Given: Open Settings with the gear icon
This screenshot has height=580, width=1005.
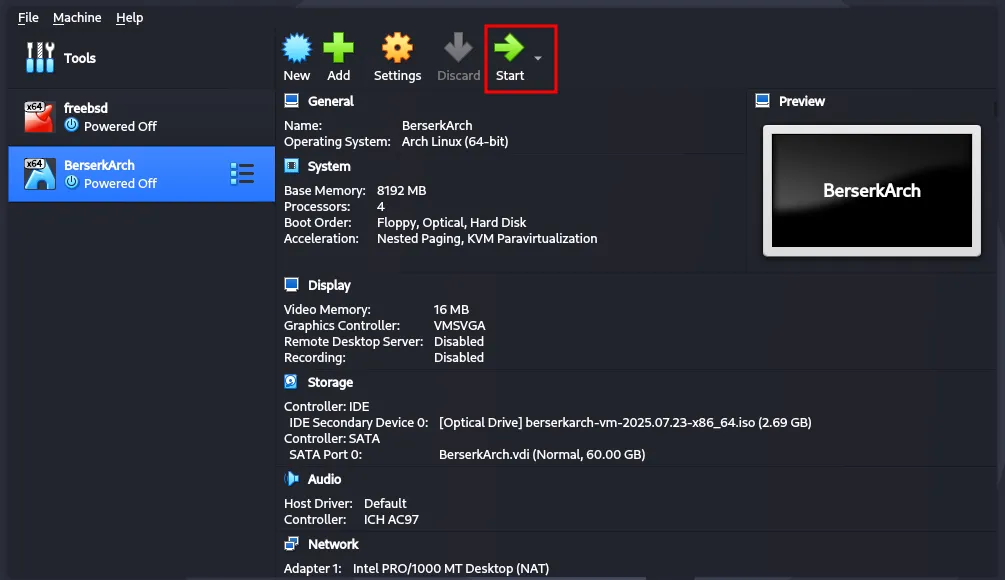Looking at the screenshot, I should click(397, 48).
